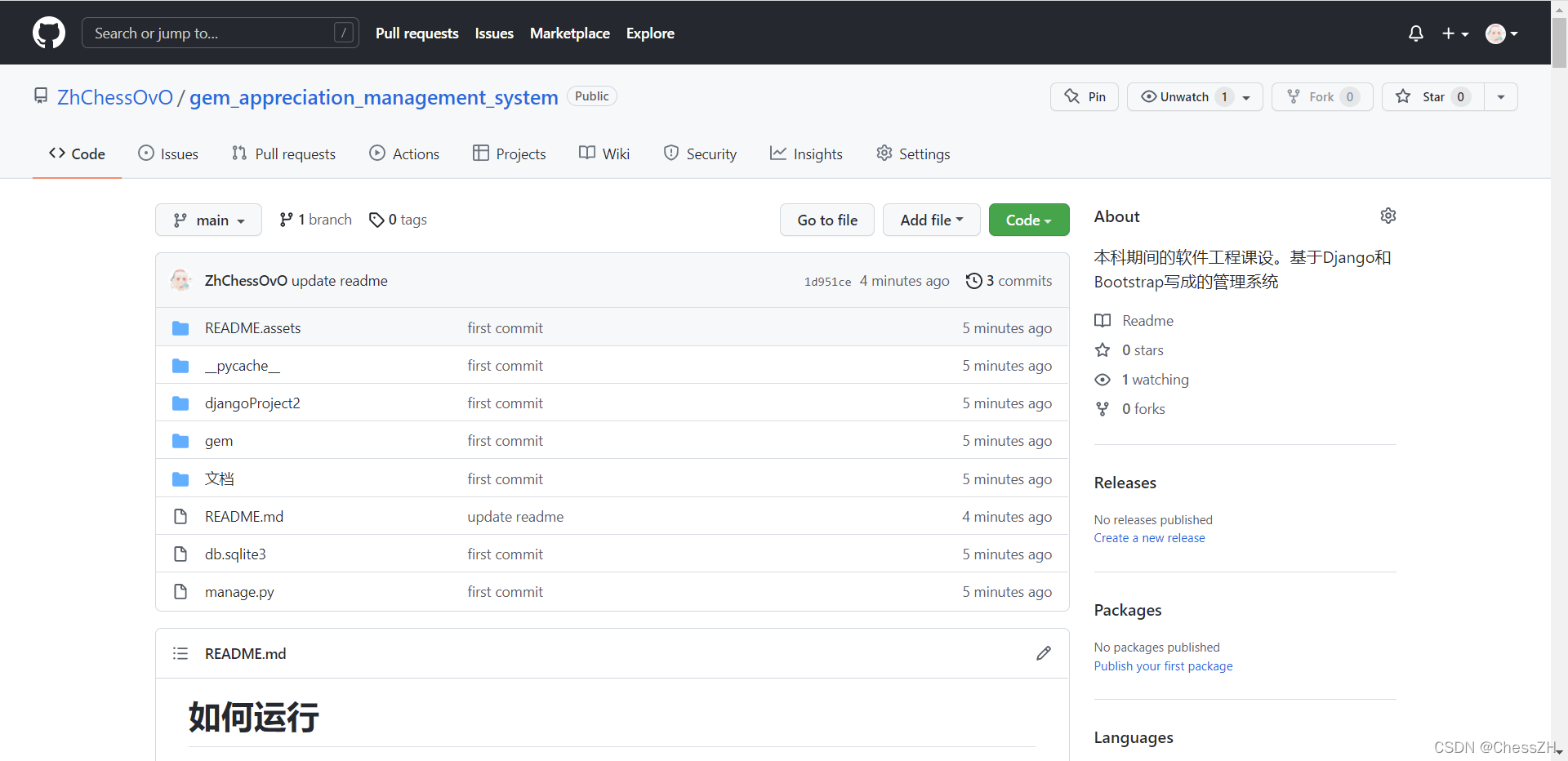View the 0 tags link
1568x761 pixels.
[x=398, y=220]
